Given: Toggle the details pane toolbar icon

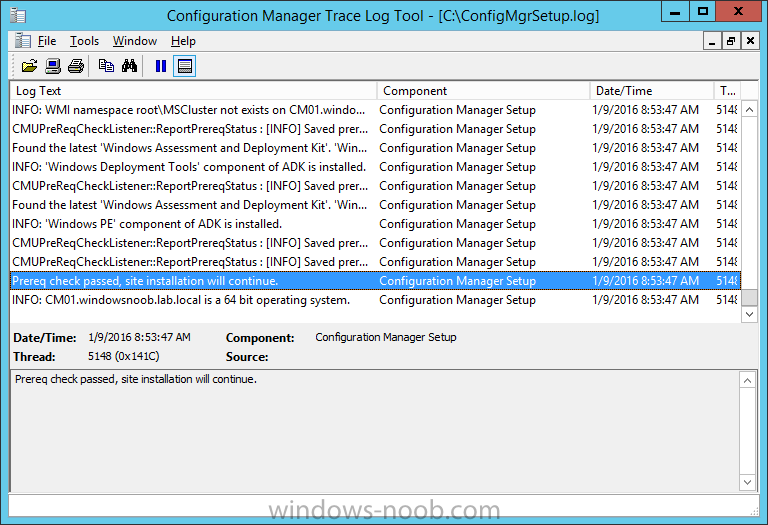Looking at the screenshot, I should coord(185,66).
